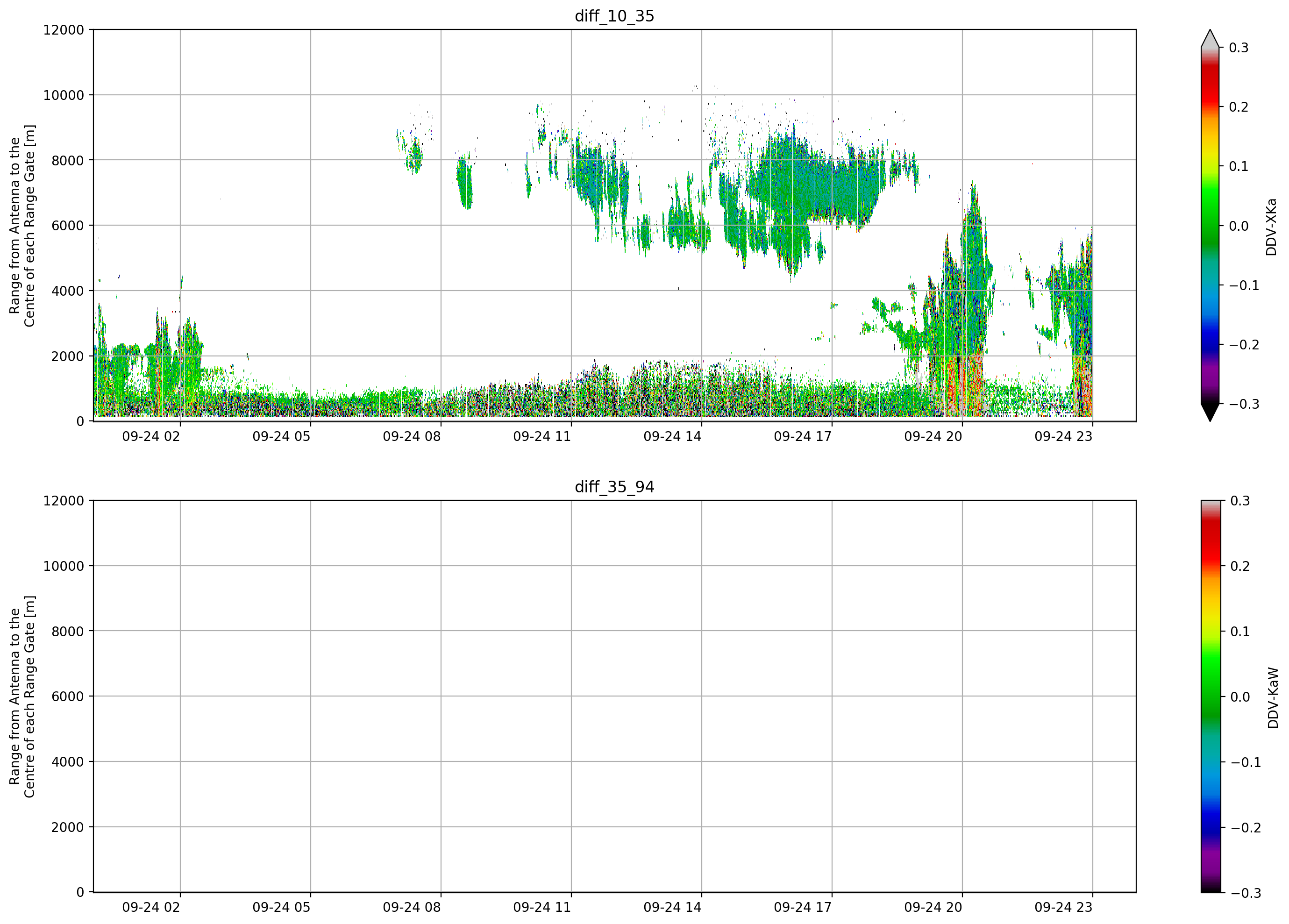This screenshot has width=1289, height=924.
Task: Click the diff_10_35 plot title
Action: 614,16
